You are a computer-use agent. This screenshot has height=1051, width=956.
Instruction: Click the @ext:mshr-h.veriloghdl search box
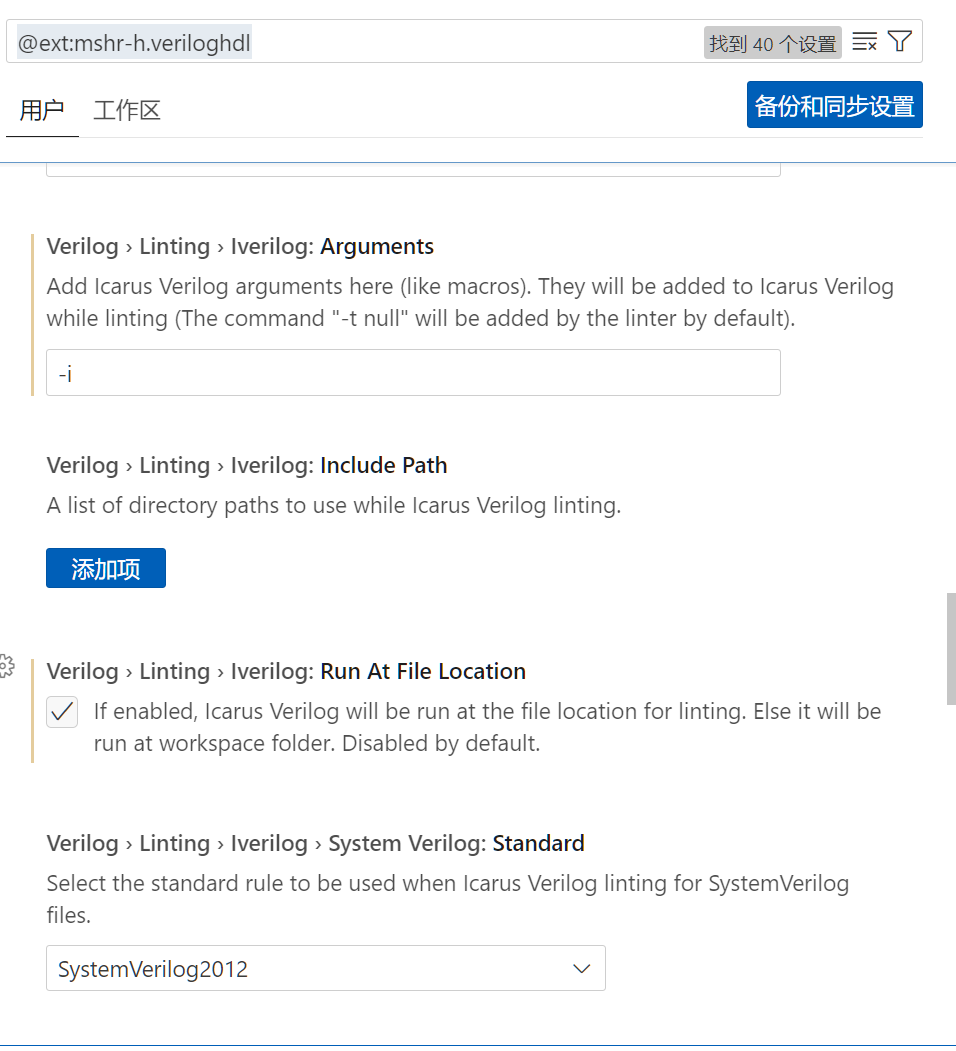coord(350,43)
